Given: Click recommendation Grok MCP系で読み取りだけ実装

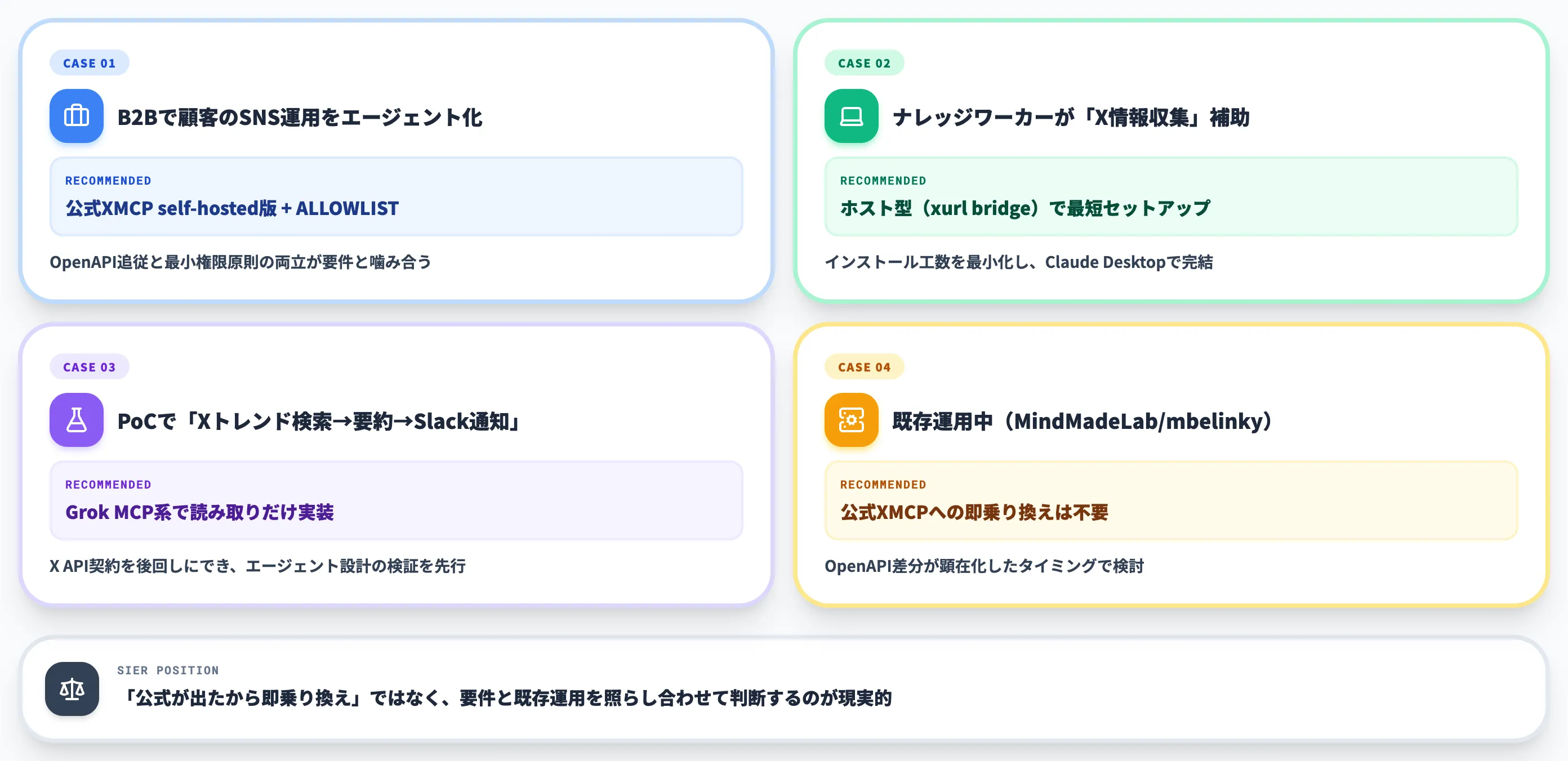Looking at the screenshot, I should click(x=199, y=512).
